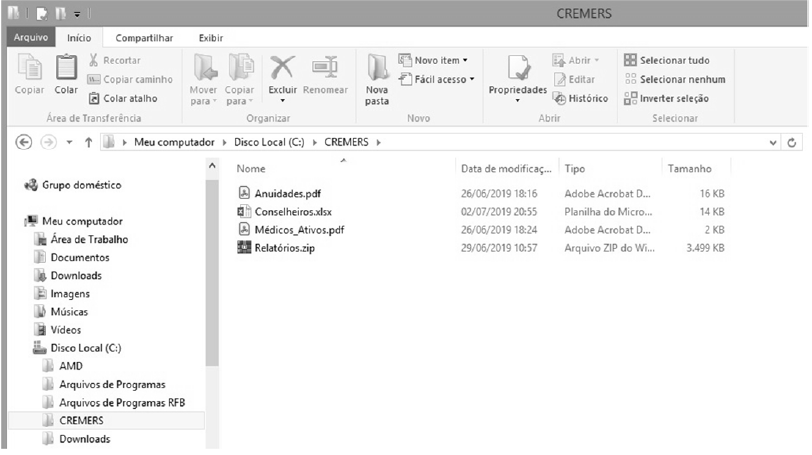This screenshot has height=455, width=812.
Task: Open the Arquivo menu tab
Action: [31, 37]
